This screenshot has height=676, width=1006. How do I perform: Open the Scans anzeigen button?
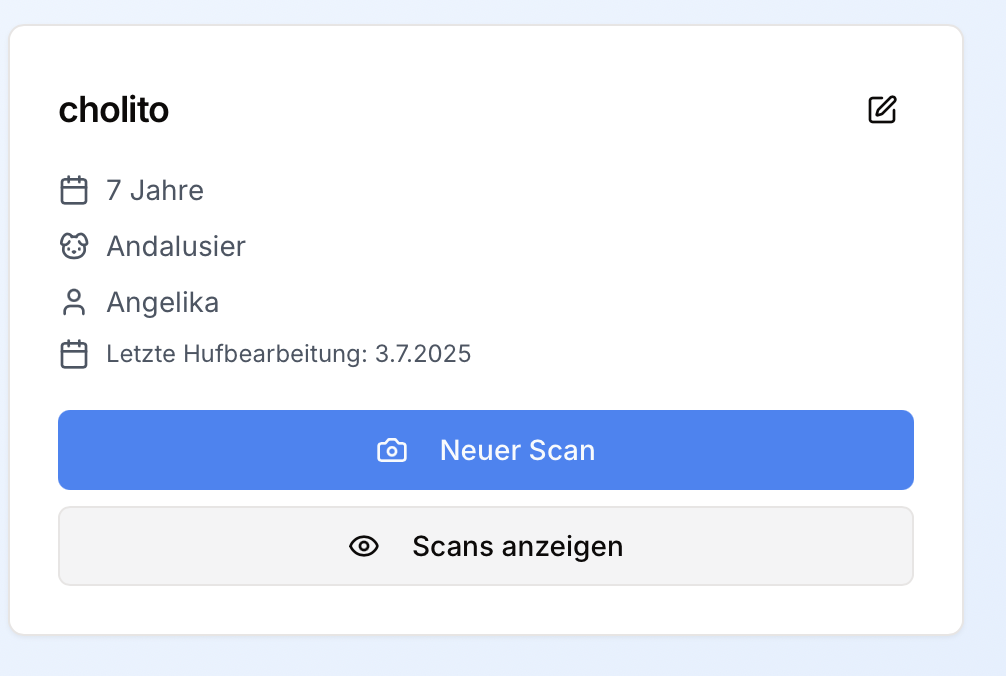(517, 546)
